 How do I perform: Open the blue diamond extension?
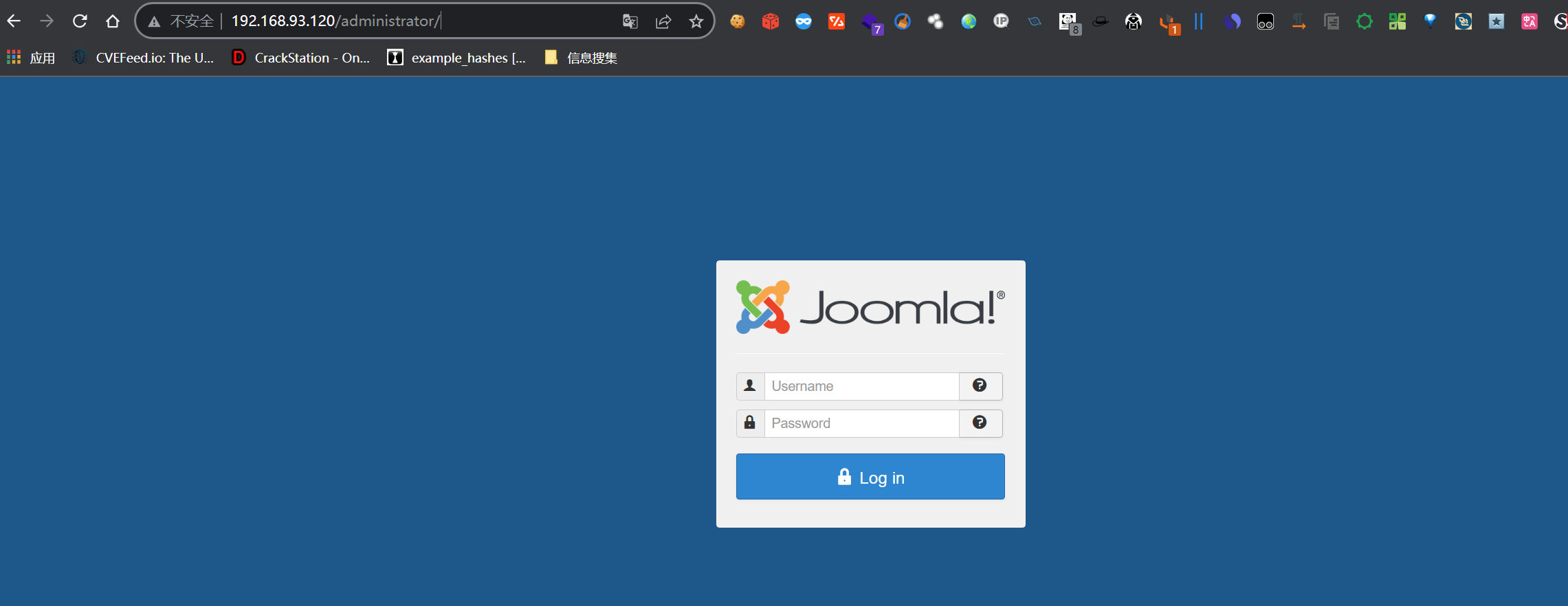click(x=1431, y=21)
